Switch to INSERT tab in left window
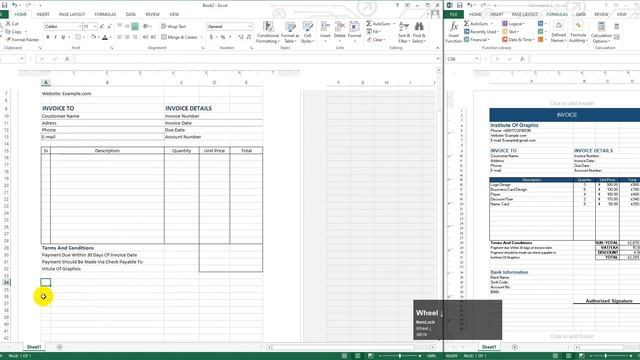640x360 pixels. tap(43, 14)
